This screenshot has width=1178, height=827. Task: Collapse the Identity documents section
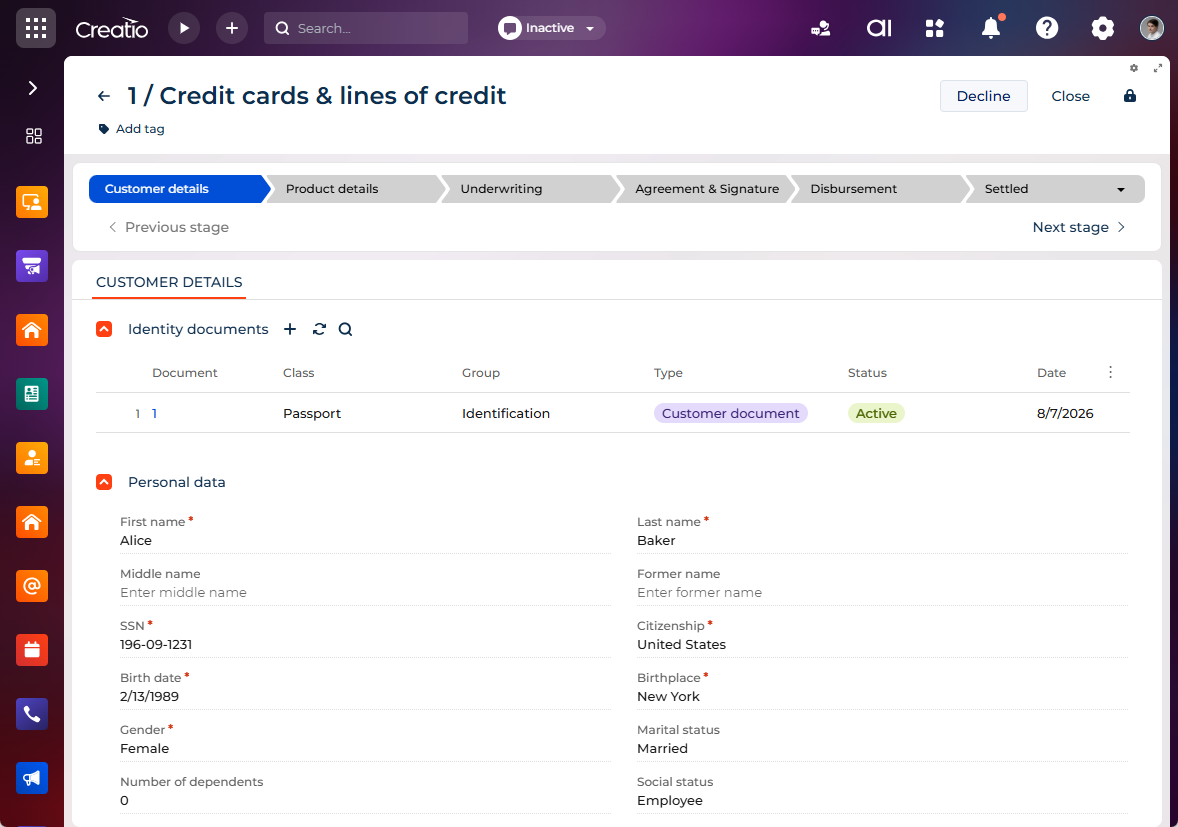point(104,329)
